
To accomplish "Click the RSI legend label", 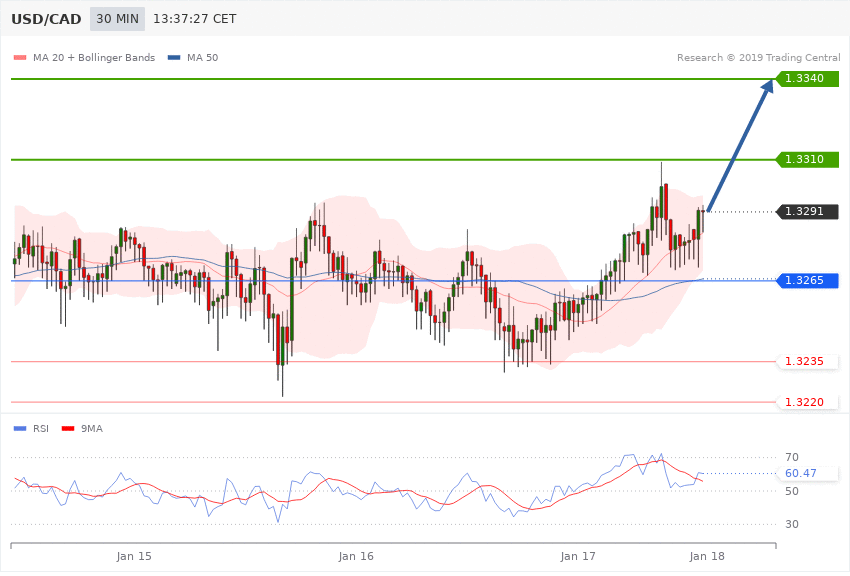I will click(x=41, y=429).
